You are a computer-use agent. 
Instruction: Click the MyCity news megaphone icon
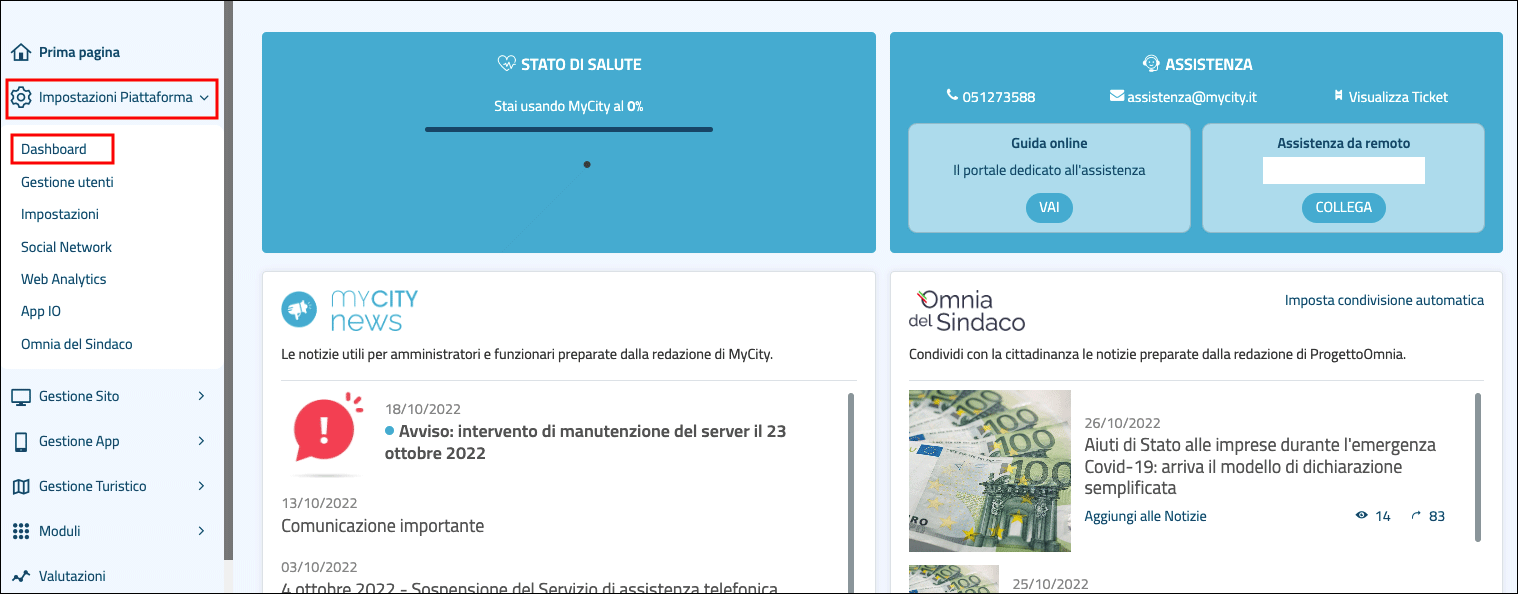[x=297, y=311]
